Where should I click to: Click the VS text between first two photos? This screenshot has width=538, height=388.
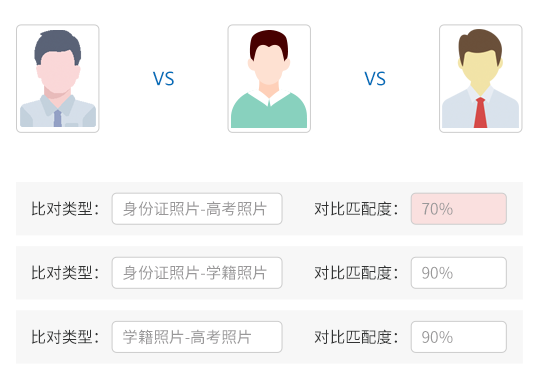tap(163, 79)
